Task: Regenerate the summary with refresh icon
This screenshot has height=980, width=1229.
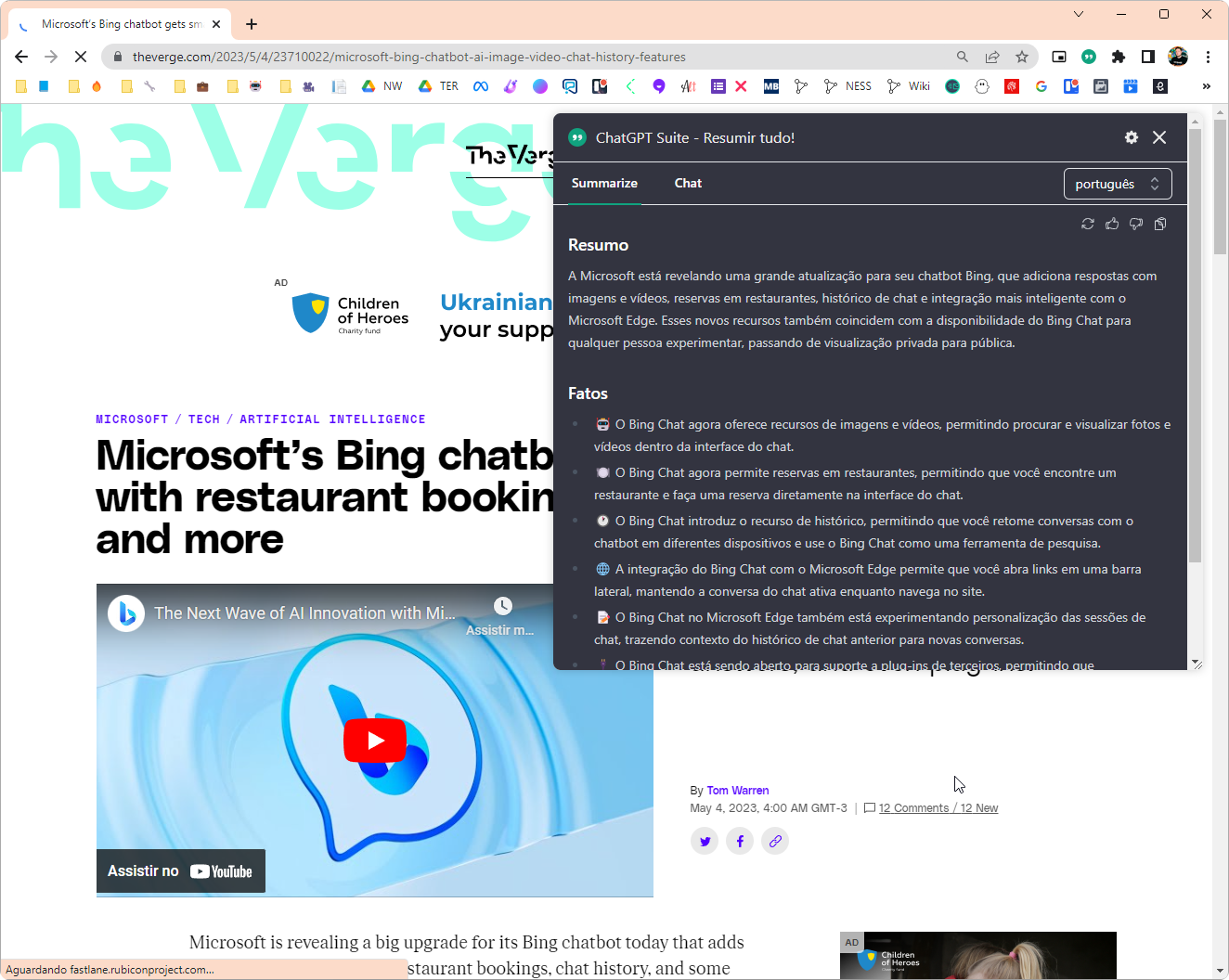Action: [1088, 224]
